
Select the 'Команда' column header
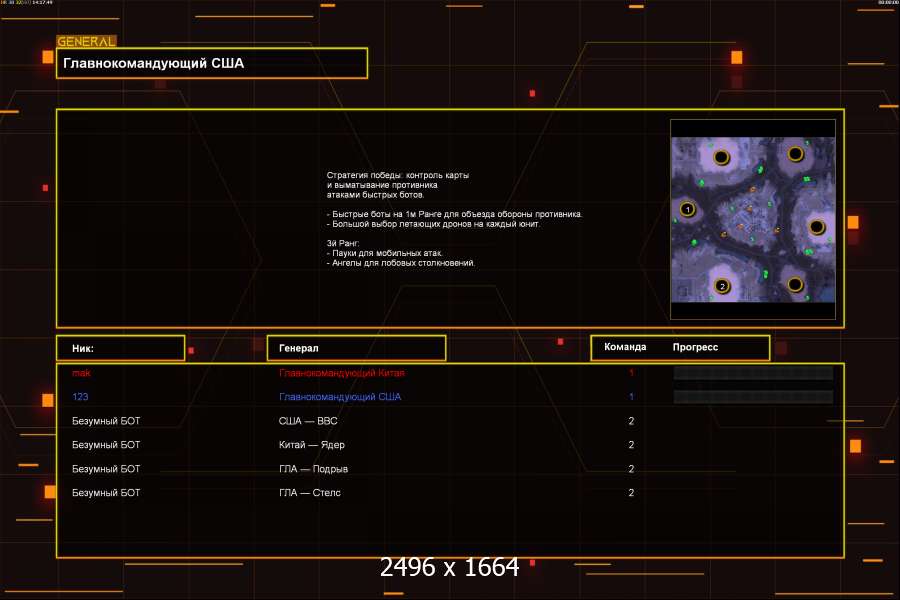coord(625,347)
